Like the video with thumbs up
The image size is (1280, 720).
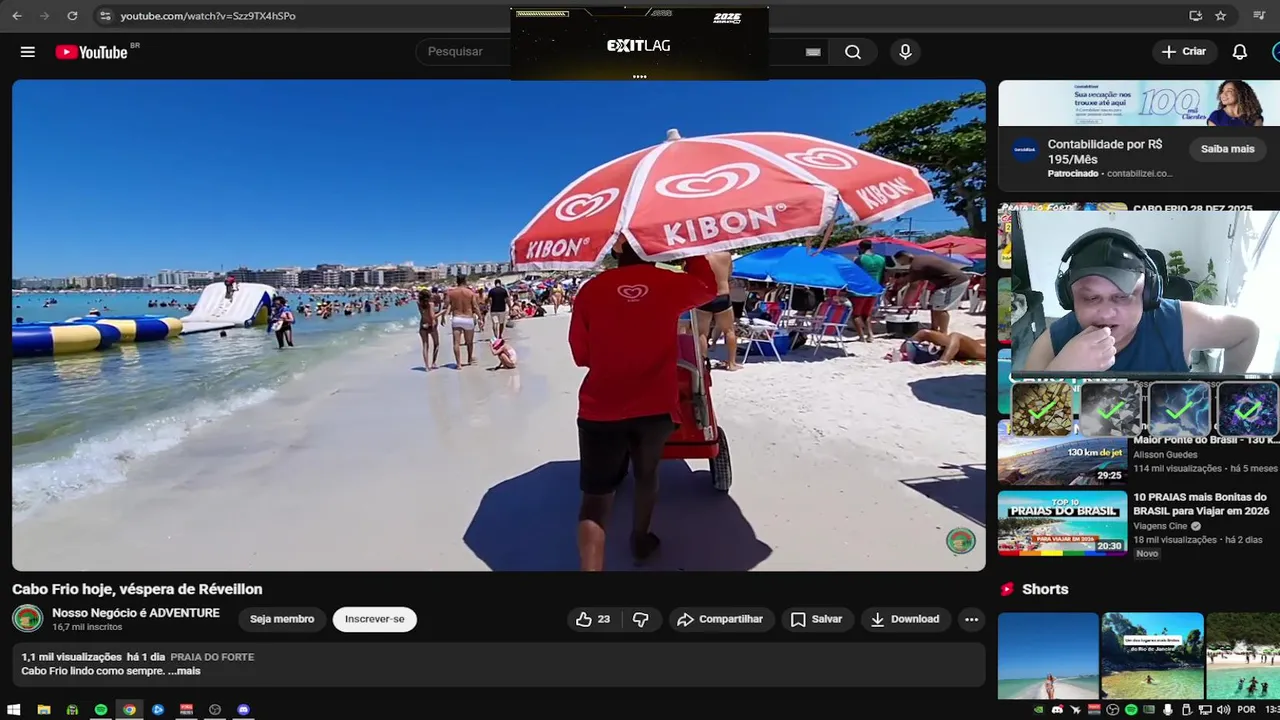pos(592,619)
